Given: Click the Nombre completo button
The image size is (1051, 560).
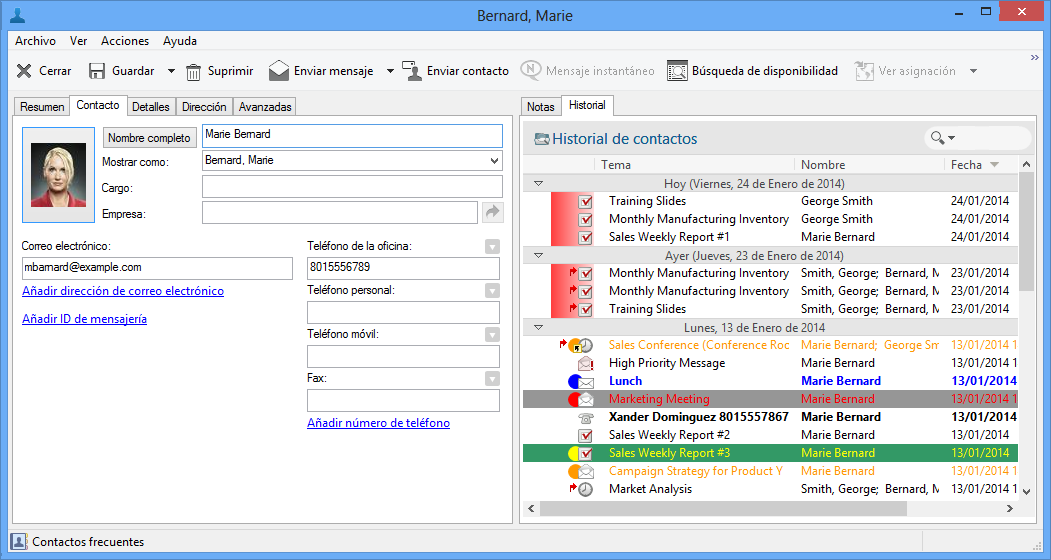Looking at the screenshot, I should 149,137.
